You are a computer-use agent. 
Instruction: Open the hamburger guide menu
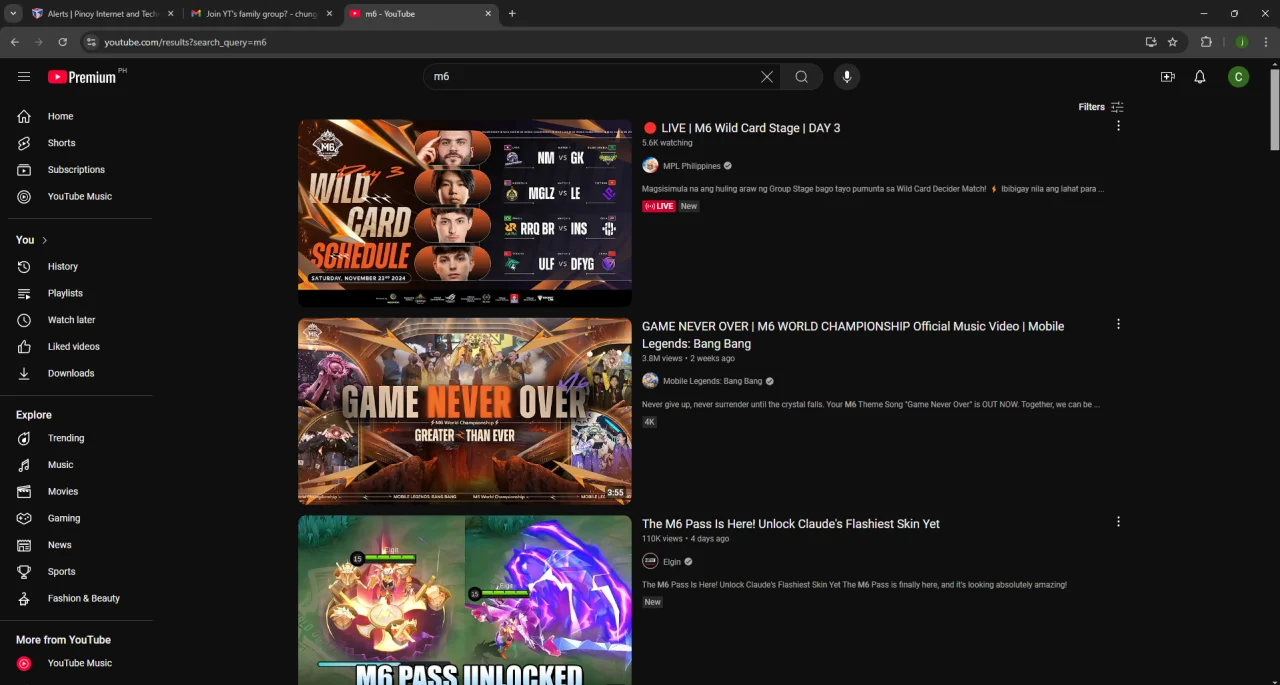coord(24,77)
